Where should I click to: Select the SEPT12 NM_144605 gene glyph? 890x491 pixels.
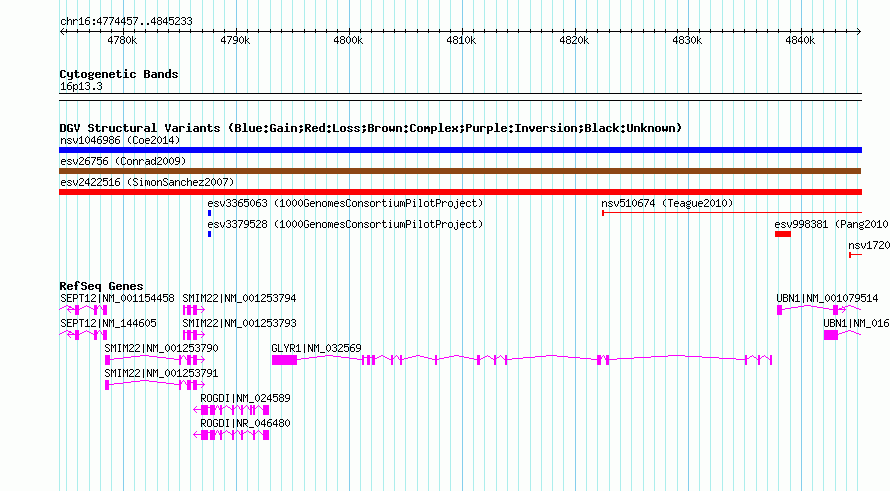[x=83, y=335]
